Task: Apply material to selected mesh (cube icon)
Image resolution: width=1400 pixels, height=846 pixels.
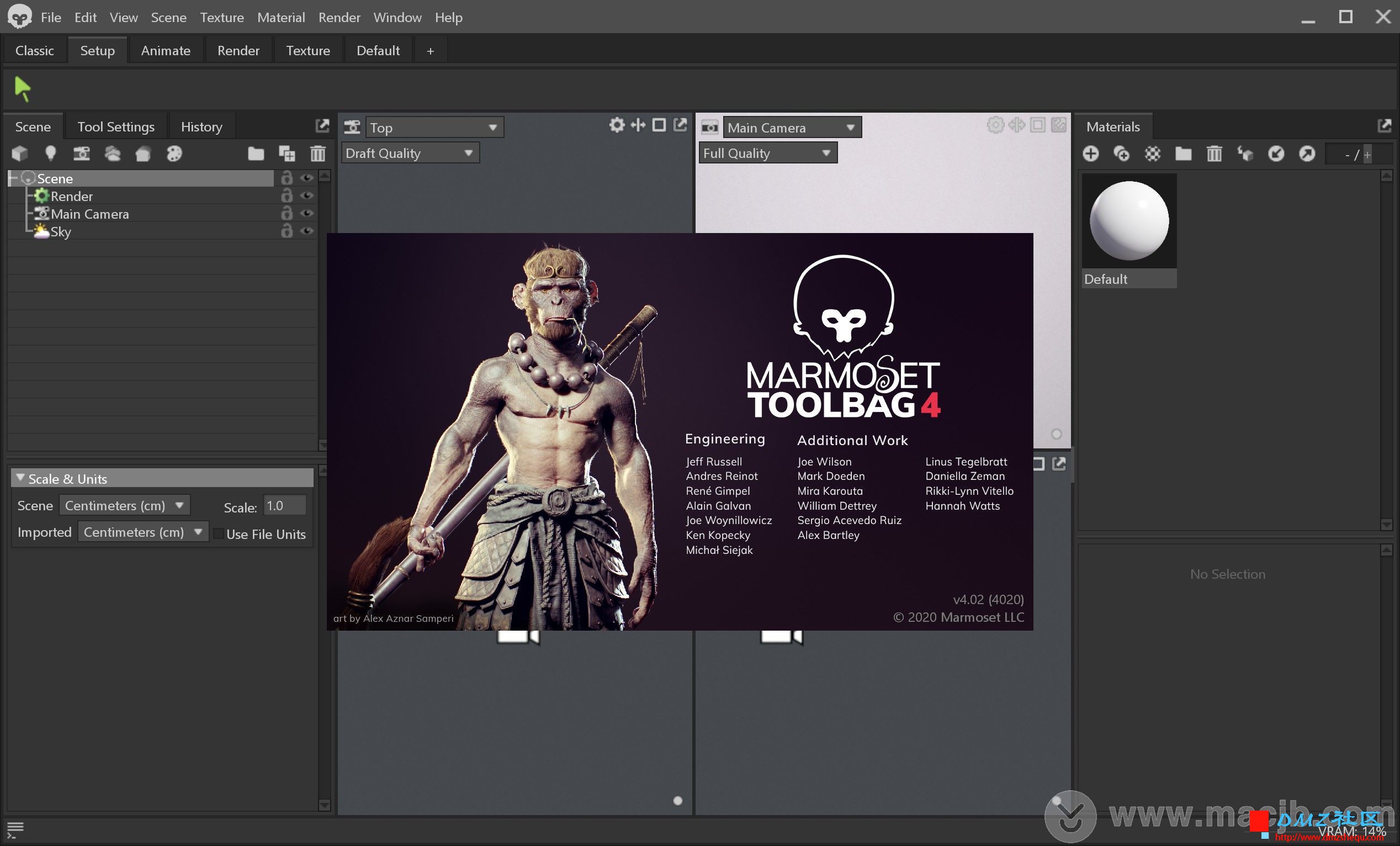Action: [x=1245, y=154]
